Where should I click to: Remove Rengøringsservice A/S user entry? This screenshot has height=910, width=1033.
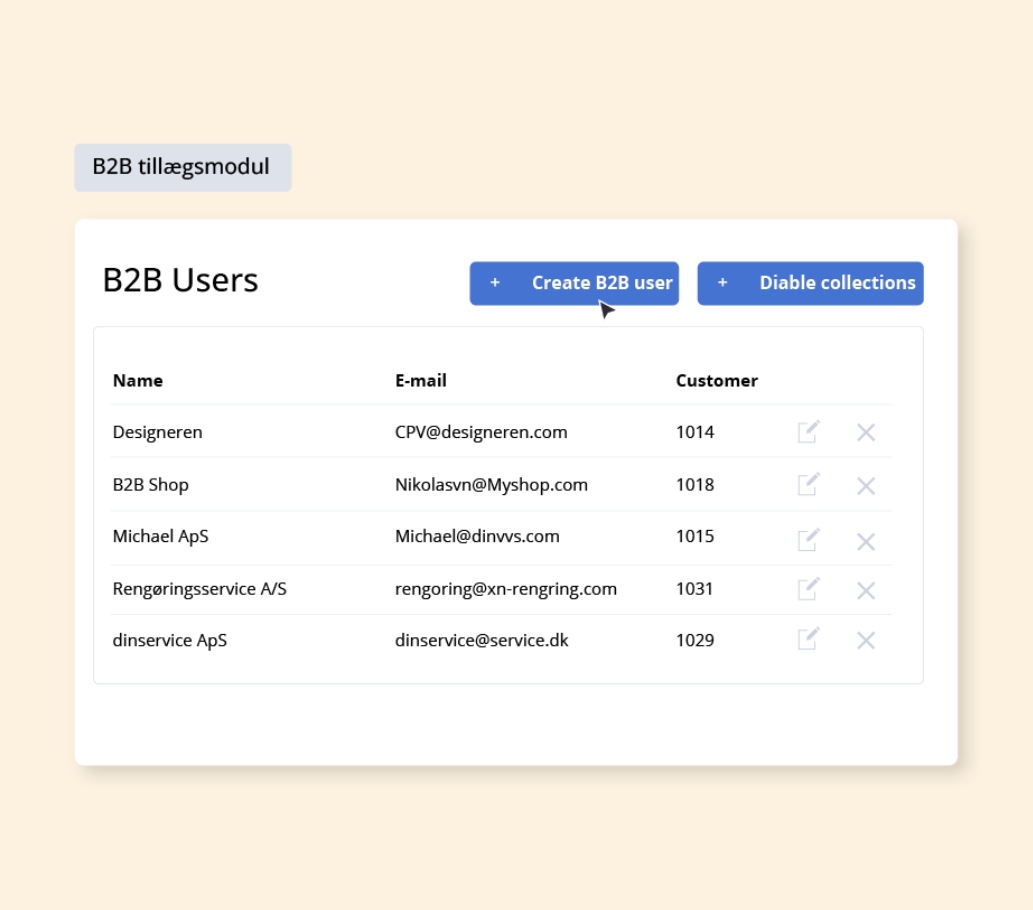(866, 591)
